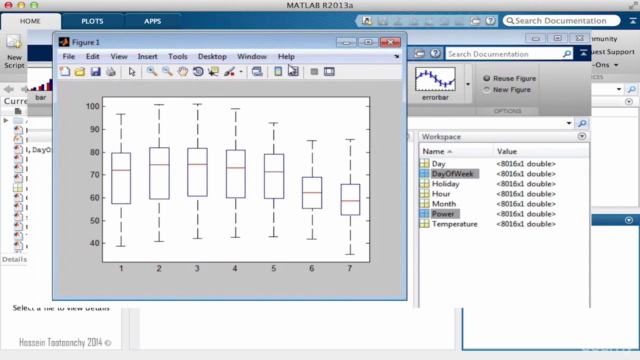Open the Desktop menu in Figure 1
Image resolution: width=640 pixels, height=360 pixels.
coord(212,57)
